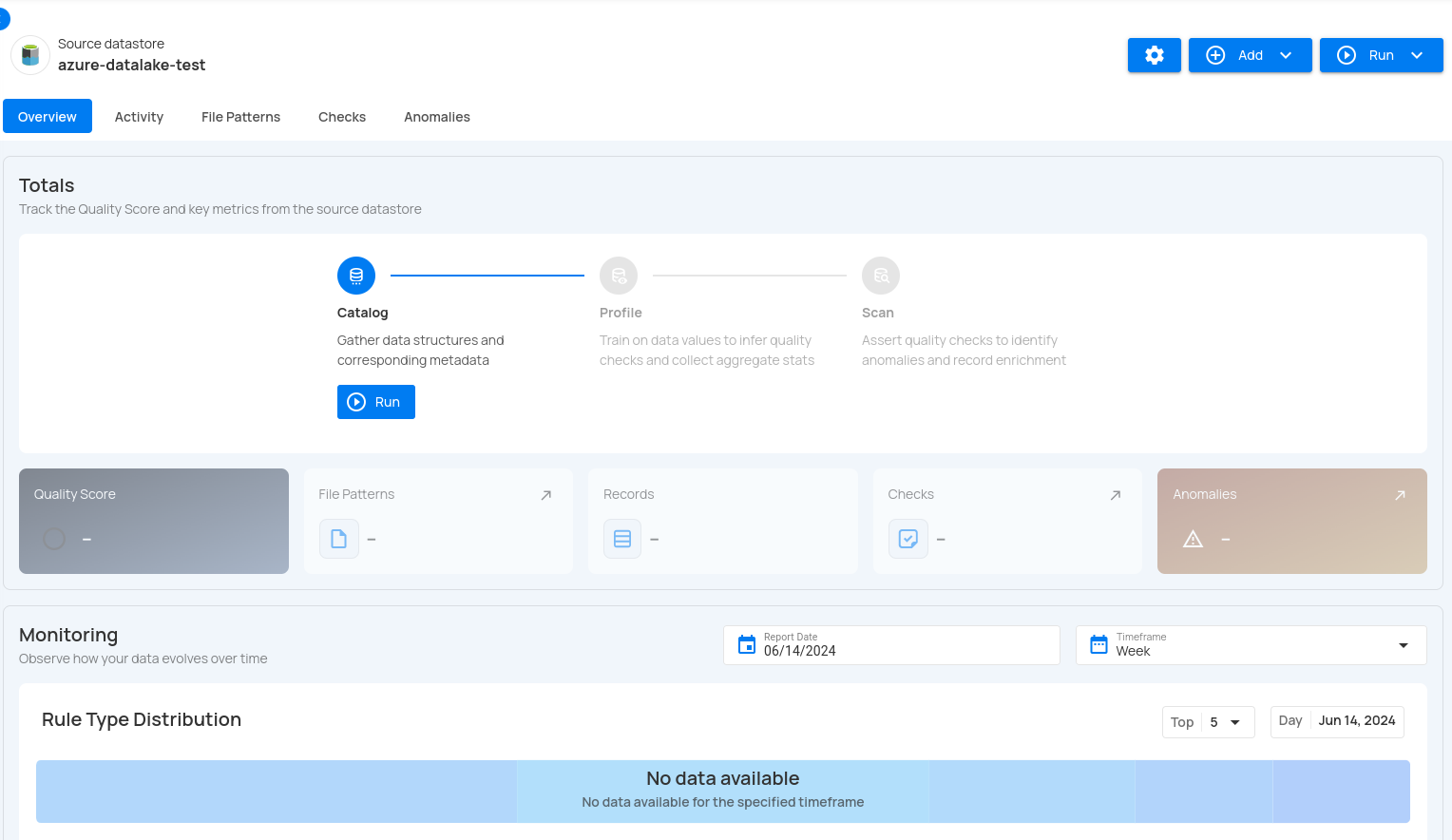Click the No data available chart area
Image resolution: width=1452 pixels, height=840 pixels.
[x=723, y=791]
